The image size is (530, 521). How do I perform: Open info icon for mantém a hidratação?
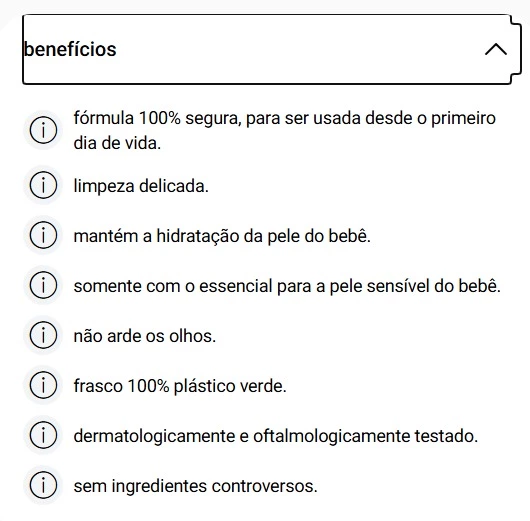(43, 235)
